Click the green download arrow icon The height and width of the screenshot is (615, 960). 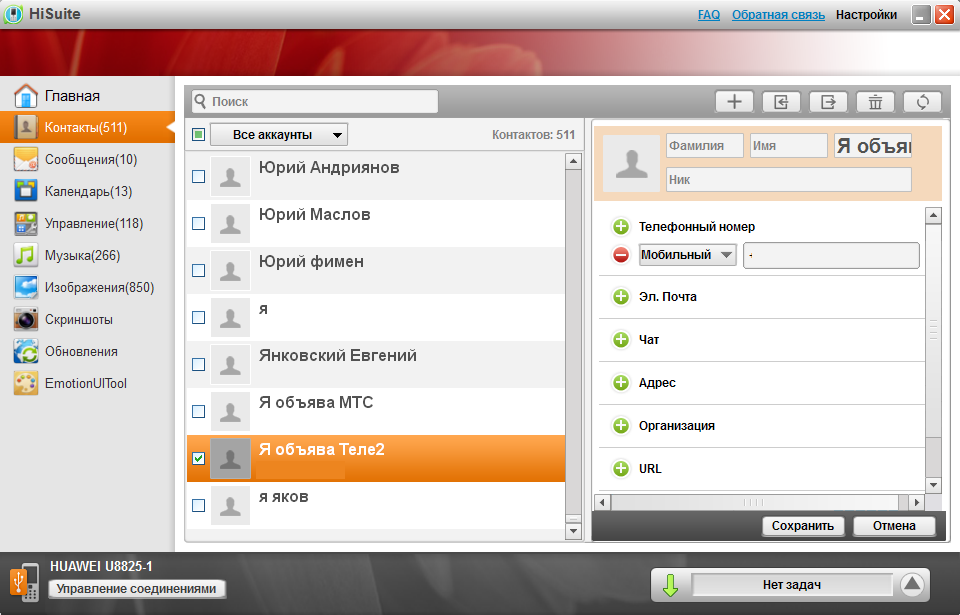point(670,585)
